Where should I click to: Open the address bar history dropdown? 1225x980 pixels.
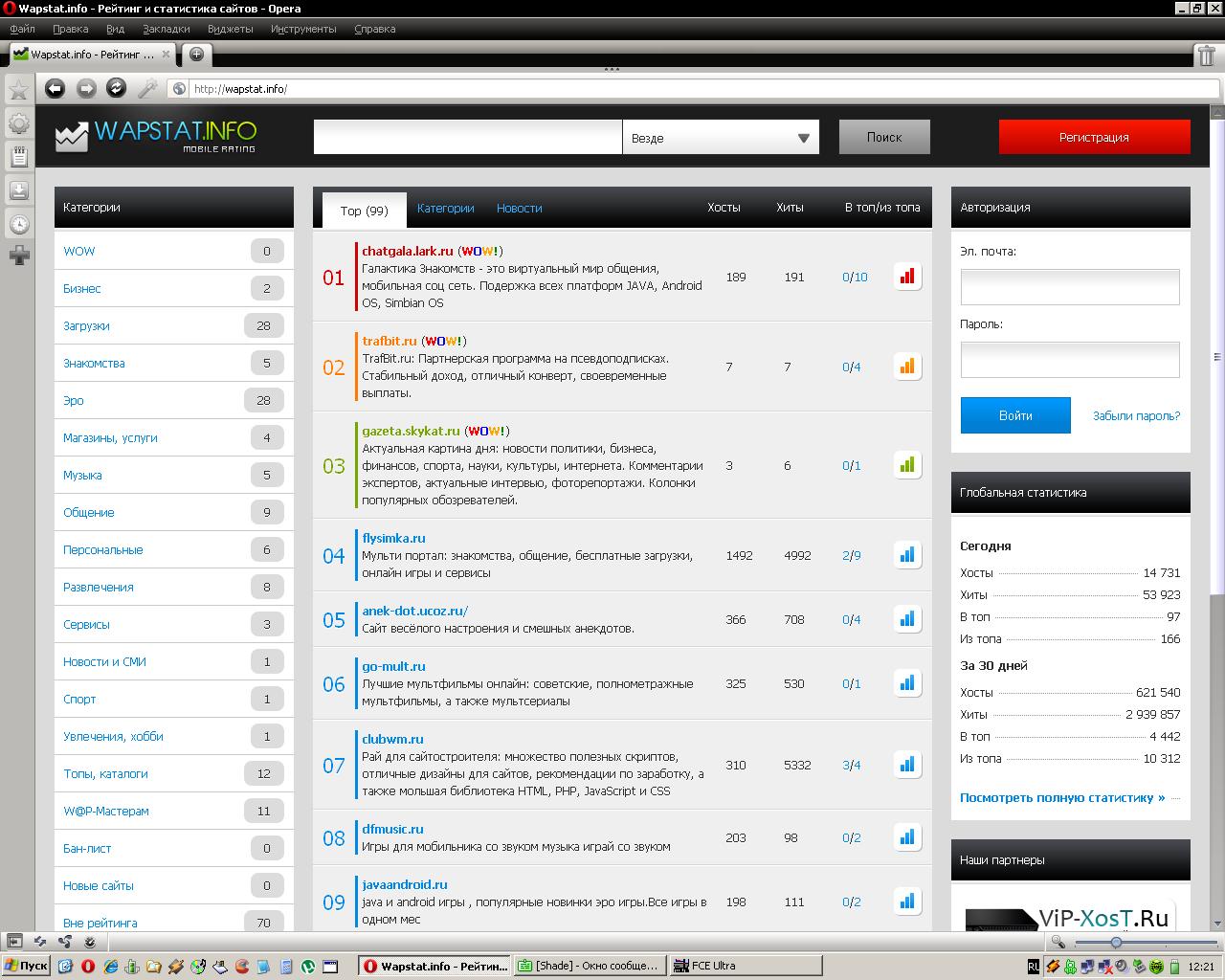click(1212, 89)
